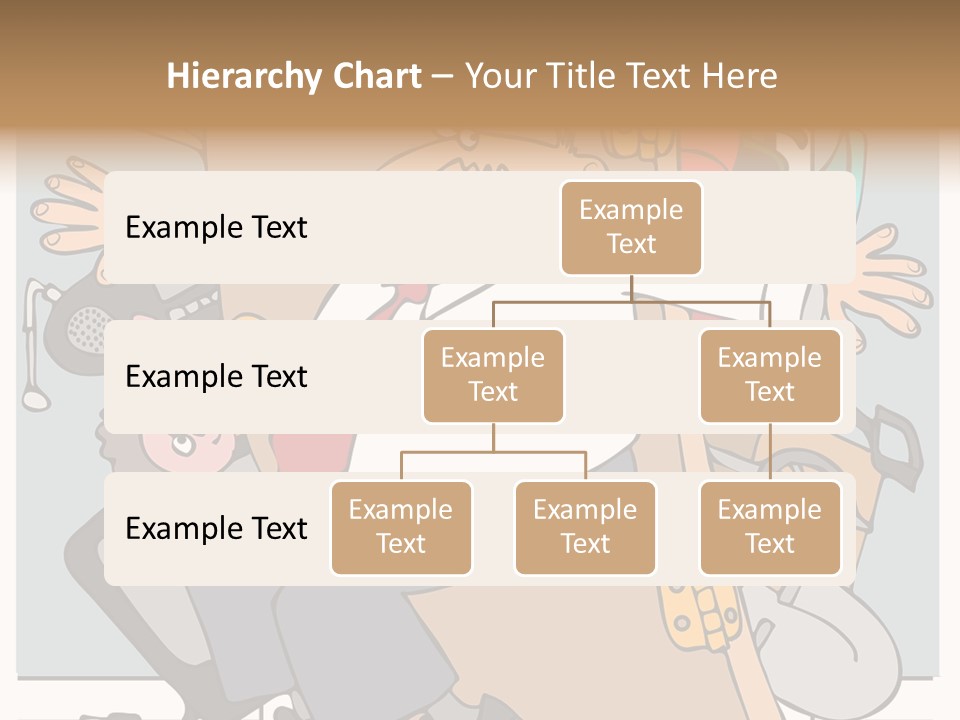Click the bold "Hierarchy Chart" words in the title
960x720 pixels.
(x=294, y=76)
